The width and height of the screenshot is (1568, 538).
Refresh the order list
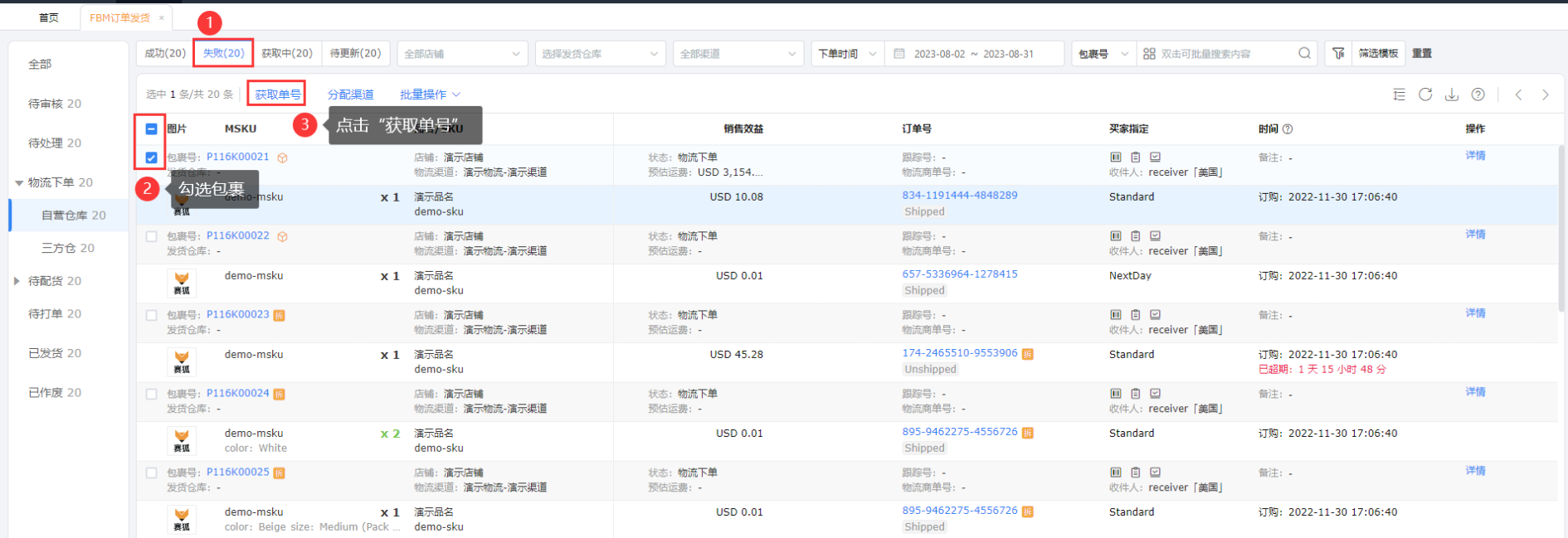[1425, 95]
